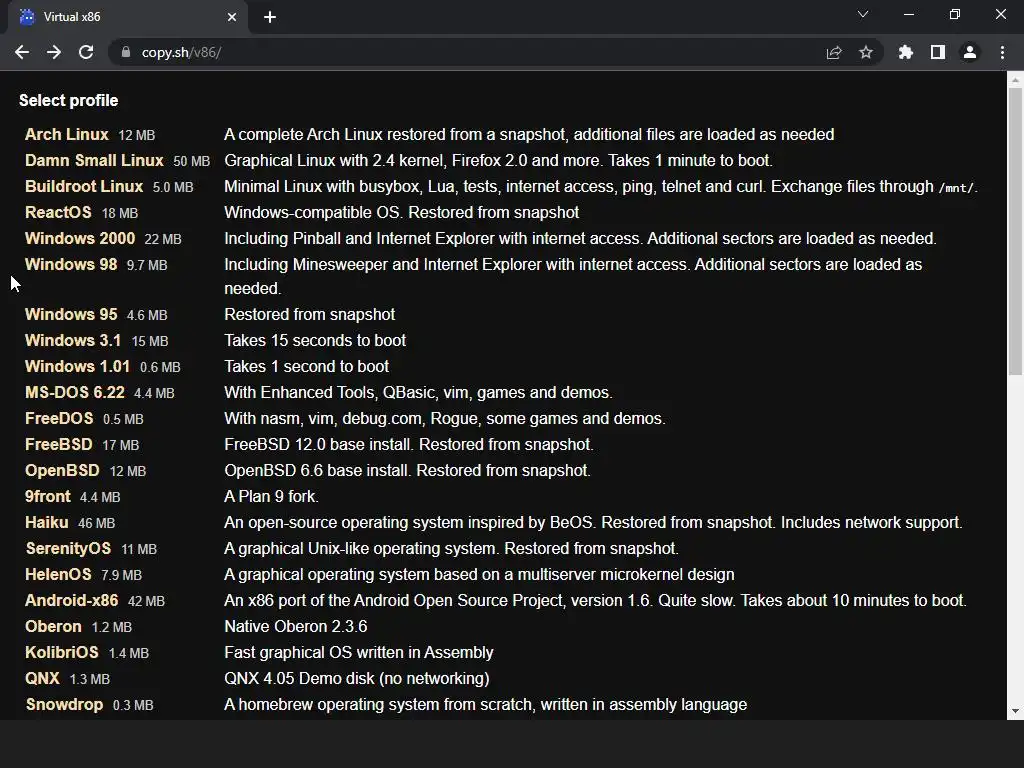The height and width of the screenshot is (768, 1024).
Task: Open the Chrome profile avatar
Action: [970, 52]
